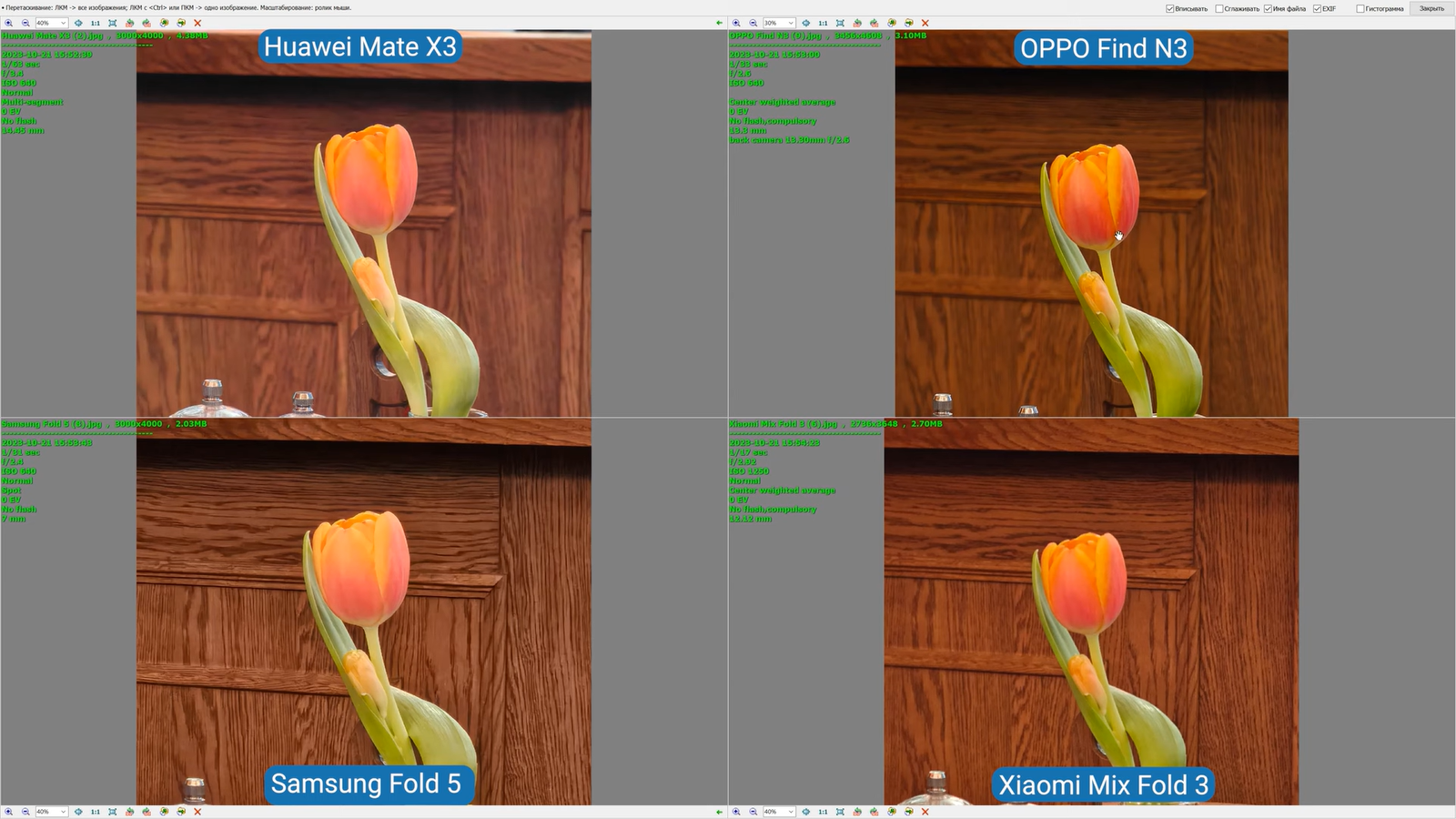This screenshot has height=819, width=1456.
Task: Click the OPPO Find N3 tulip photo
Action: click(x=1091, y=223)
